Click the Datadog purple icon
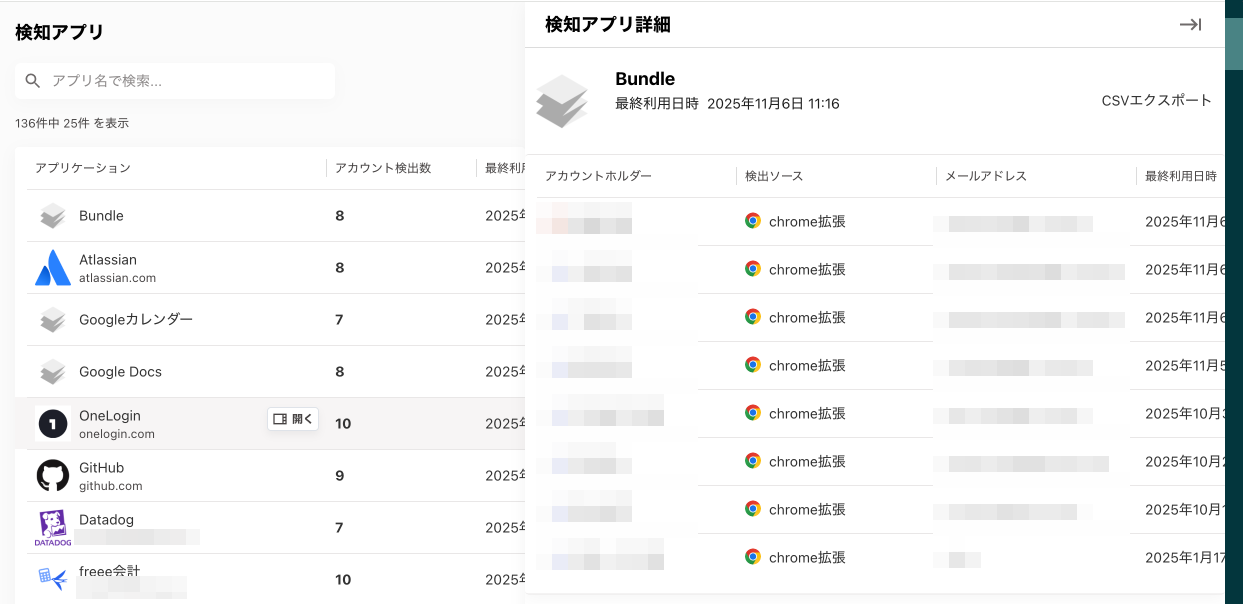This screenshot has width=1243, height=604. (x=51, y=527)
